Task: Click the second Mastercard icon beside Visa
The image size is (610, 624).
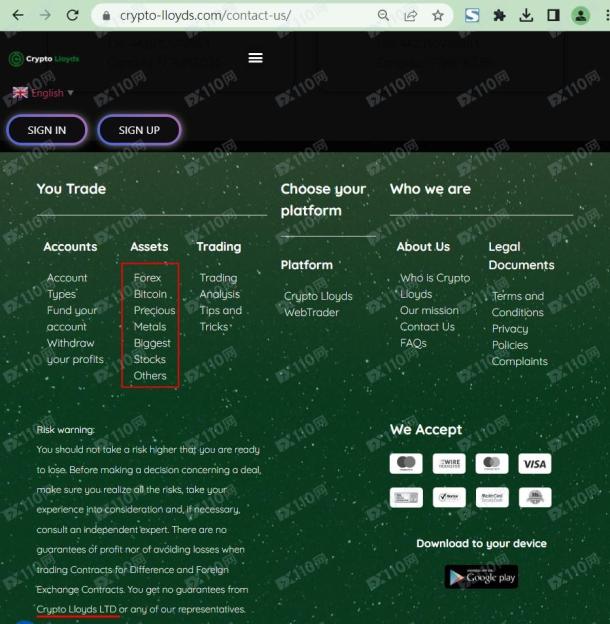Action: tap(492, 464)
